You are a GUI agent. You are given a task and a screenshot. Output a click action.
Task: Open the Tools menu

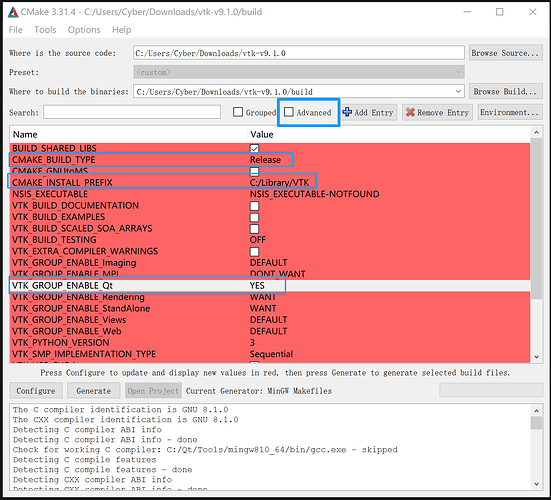coord(45,30)
